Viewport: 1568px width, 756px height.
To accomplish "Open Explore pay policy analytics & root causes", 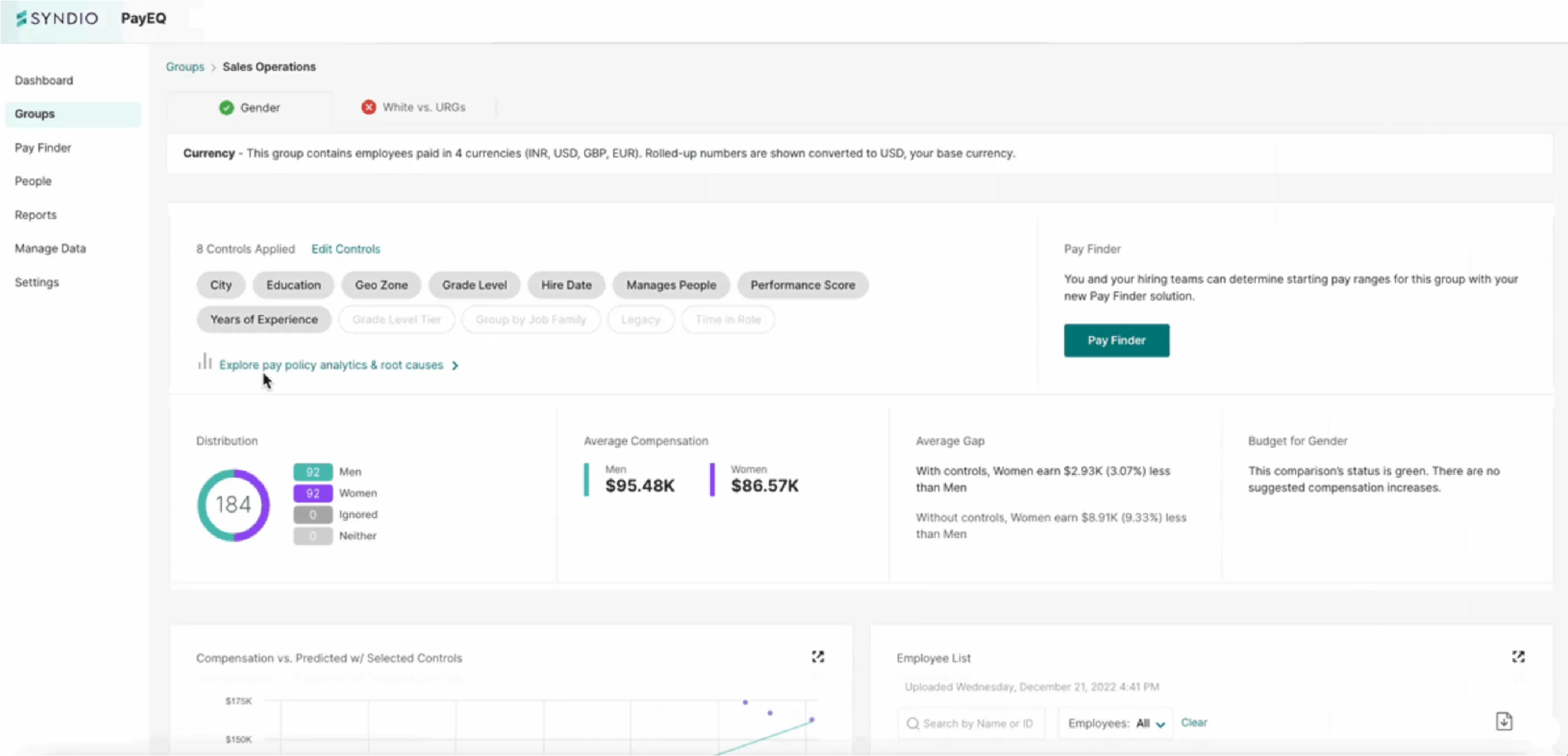I will [331, 365].
